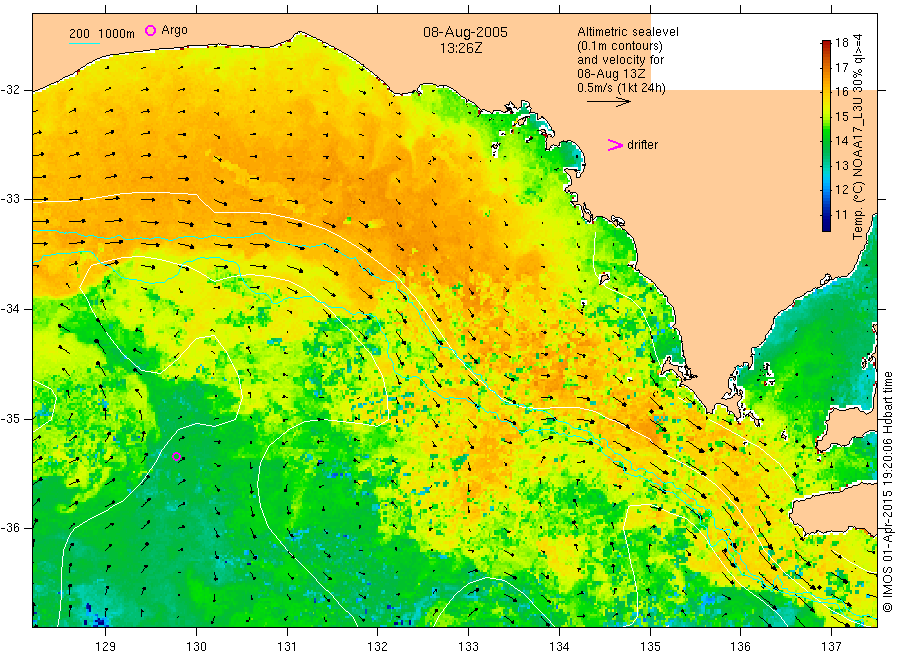Click the magenta Argo circle in the legend
This screenshot has height=660, width=900.
pos(150,30)
